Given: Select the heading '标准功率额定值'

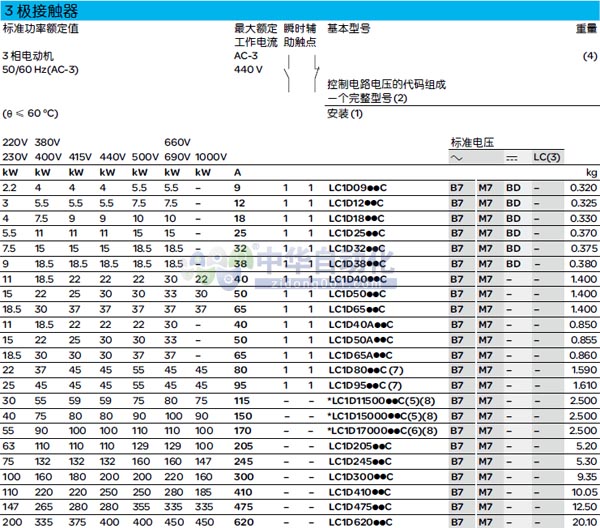Looking at the screenshot, I should [41, 29].
